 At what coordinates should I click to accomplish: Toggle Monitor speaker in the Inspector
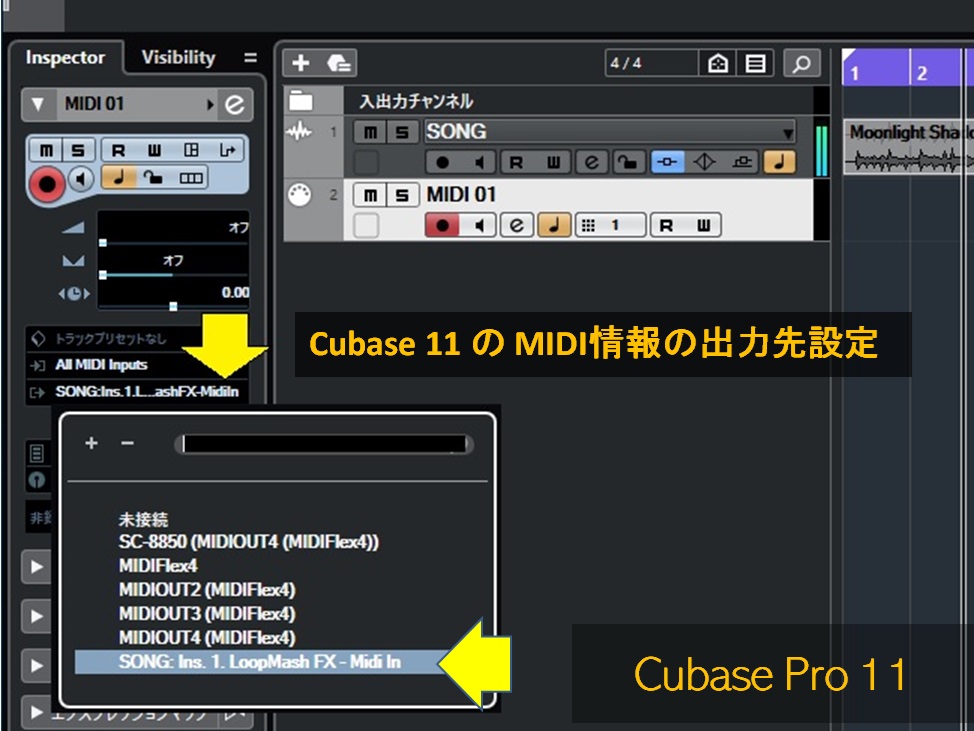[81, 179]
